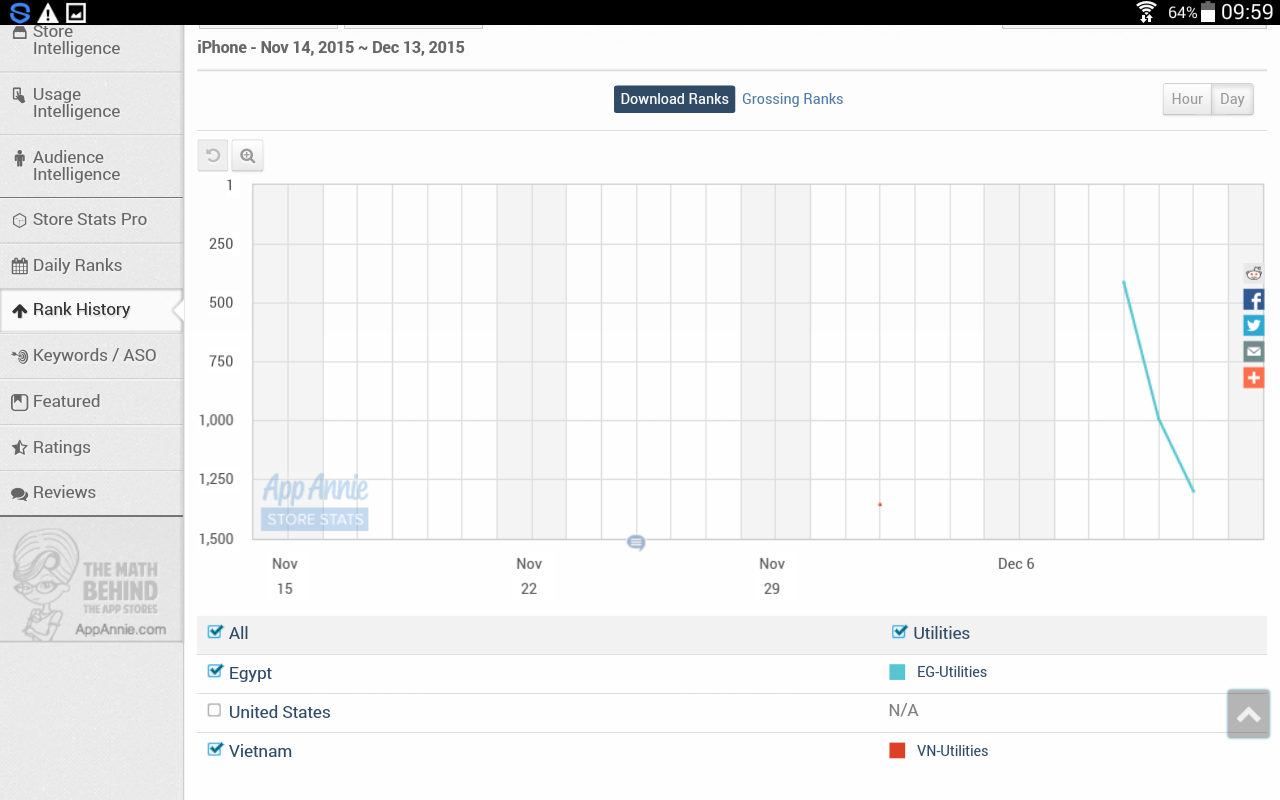The width and height of the screenshot is (1280, 800).
Task: Click the Ratings star icon
Action: 19,448
